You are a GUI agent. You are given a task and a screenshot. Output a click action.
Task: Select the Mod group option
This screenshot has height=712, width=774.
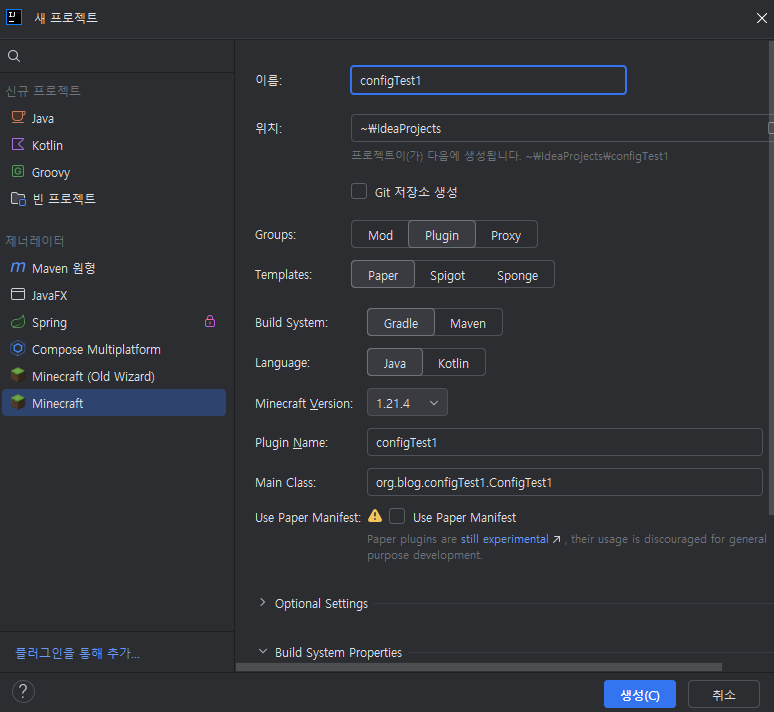[380, 235]
